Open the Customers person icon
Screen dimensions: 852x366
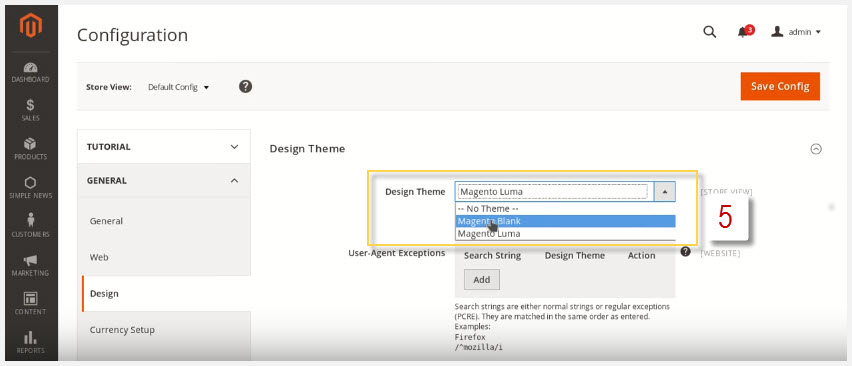(x=30, y=220)
